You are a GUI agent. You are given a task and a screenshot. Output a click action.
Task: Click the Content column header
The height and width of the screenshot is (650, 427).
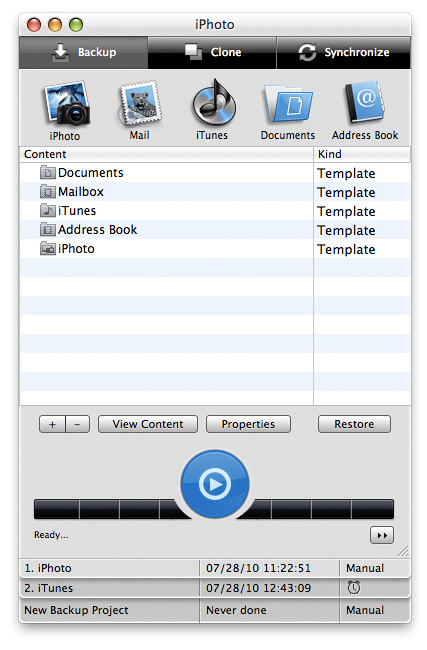(x=166, y=154)
